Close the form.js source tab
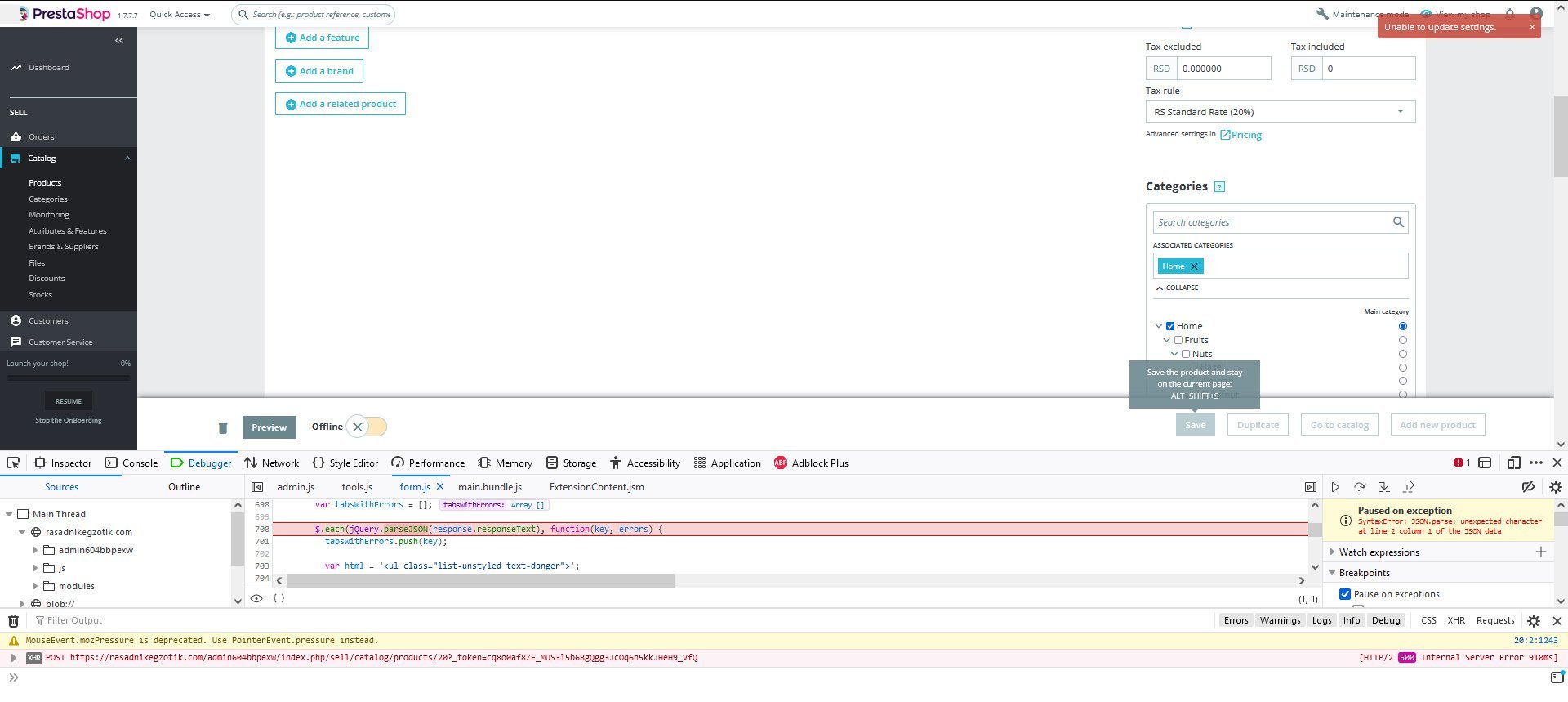Image resolution: width=1568 pixels, height=702 pixels. 440,486
